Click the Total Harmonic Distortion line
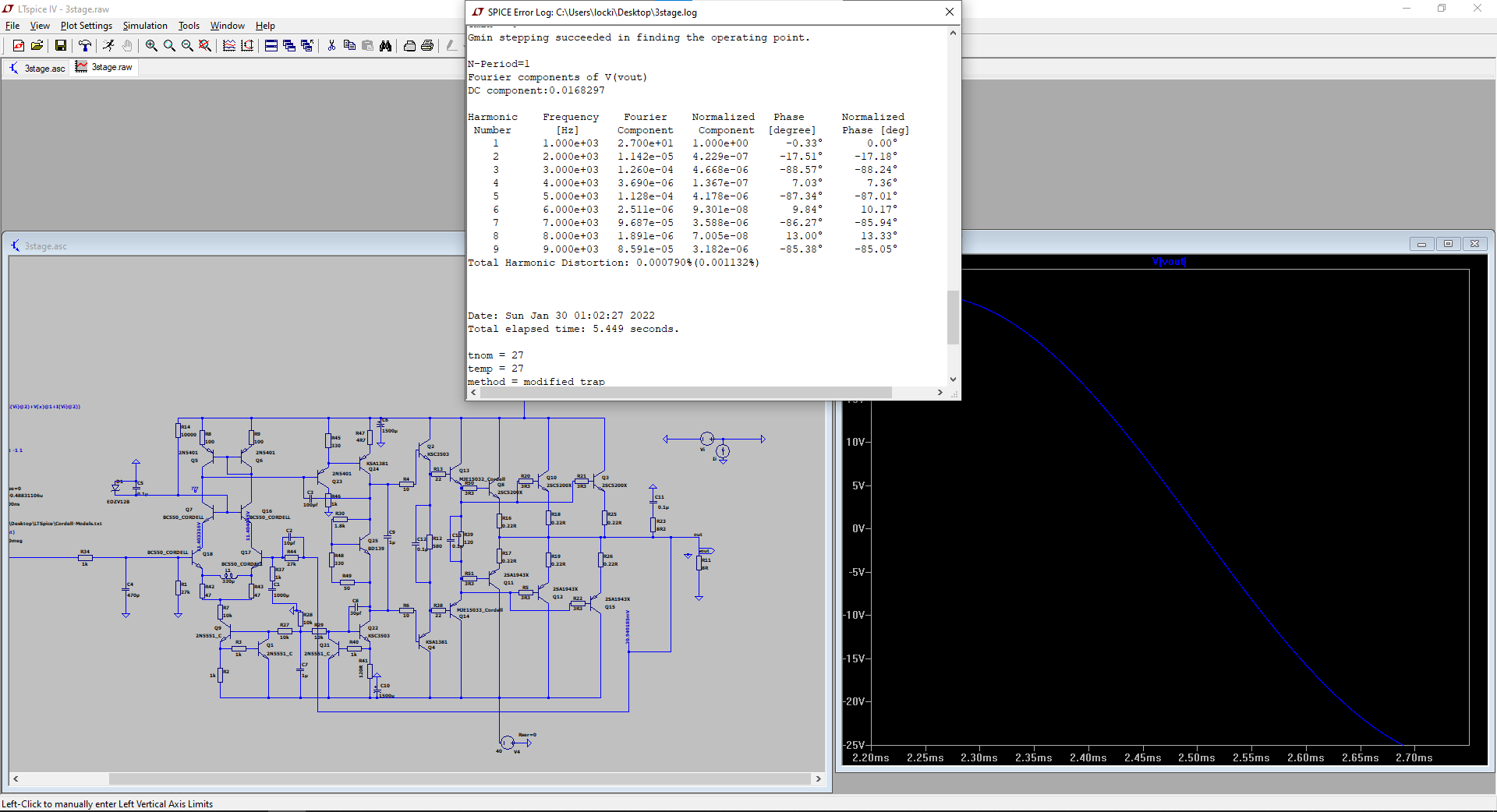Viewport: 1497px width, 812px height. coord(613,263)
